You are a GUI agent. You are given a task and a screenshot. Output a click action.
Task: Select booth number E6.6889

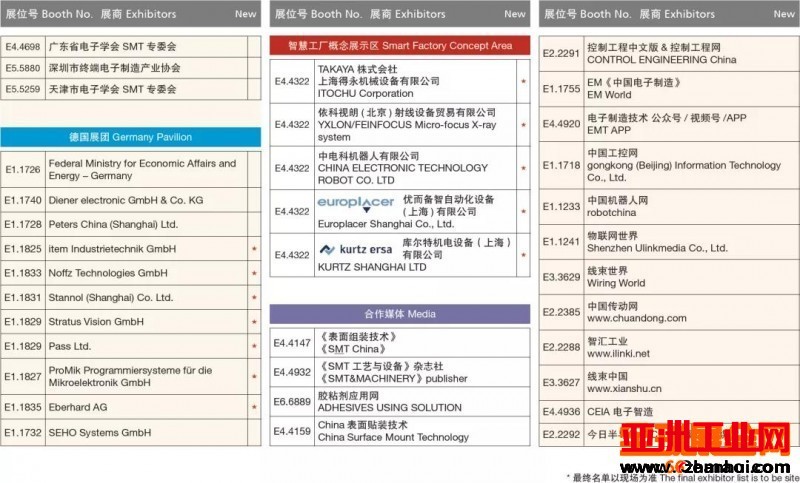pyautogui.click(x=292, y=401)
